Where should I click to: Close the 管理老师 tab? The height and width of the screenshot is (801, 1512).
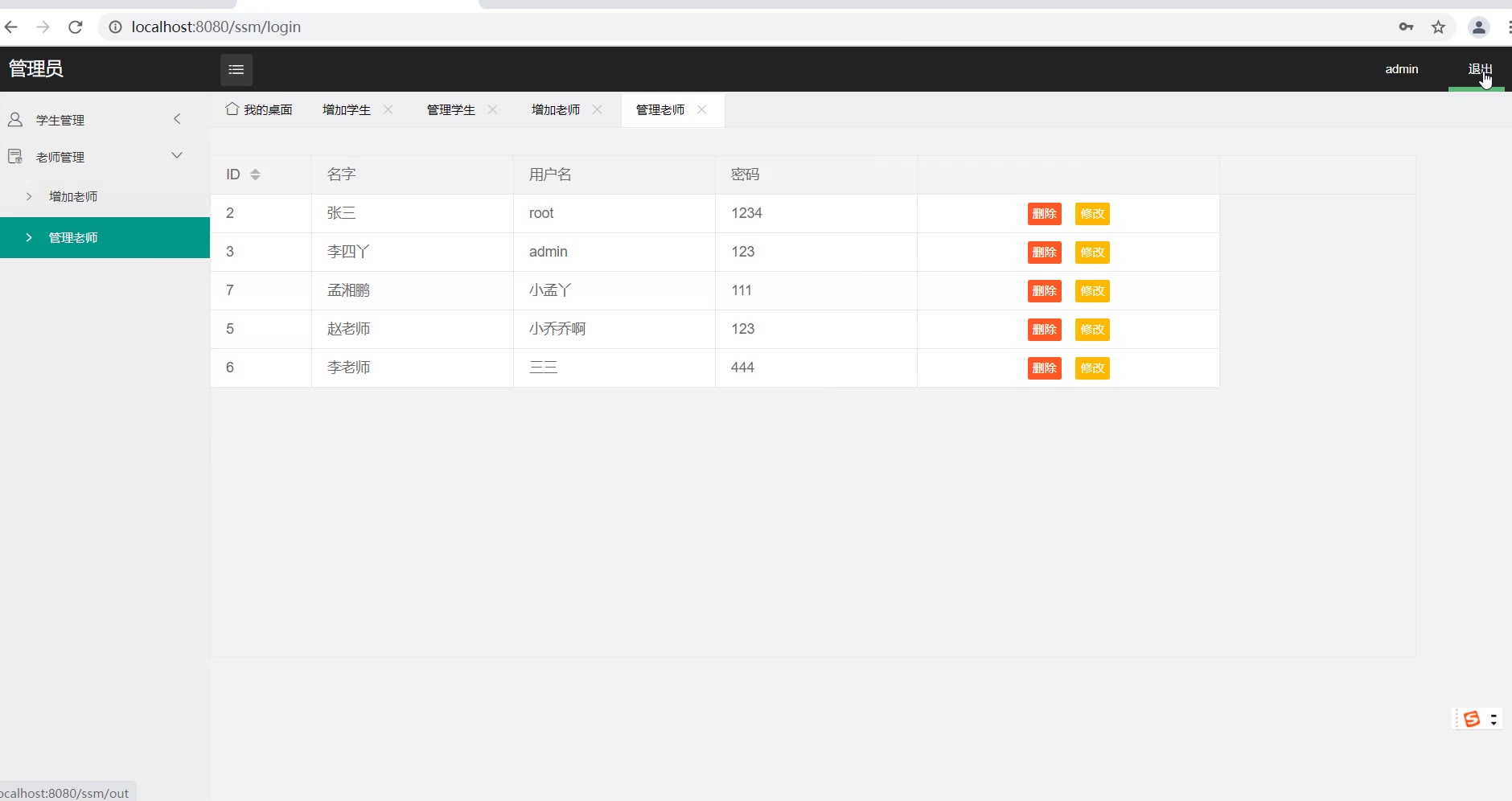coord(702,109)
